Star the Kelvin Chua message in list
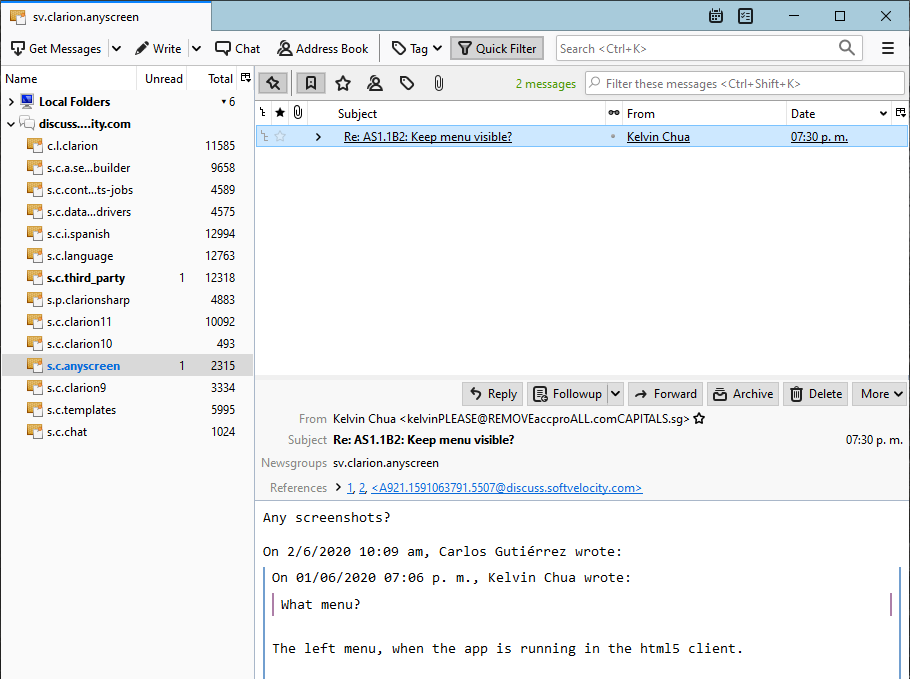The image size is (910, 679). click(x=280, y=137)
